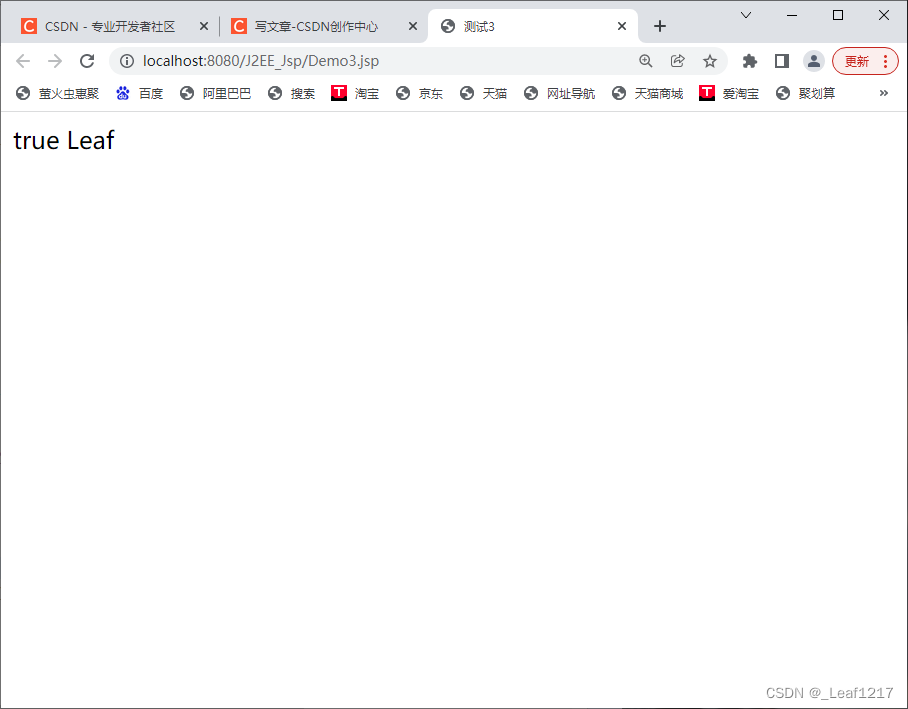Image resolution: width=908 pixels, height=709 pixels.
Task: Close the 测试3 tab
Action: pos(622,26)
